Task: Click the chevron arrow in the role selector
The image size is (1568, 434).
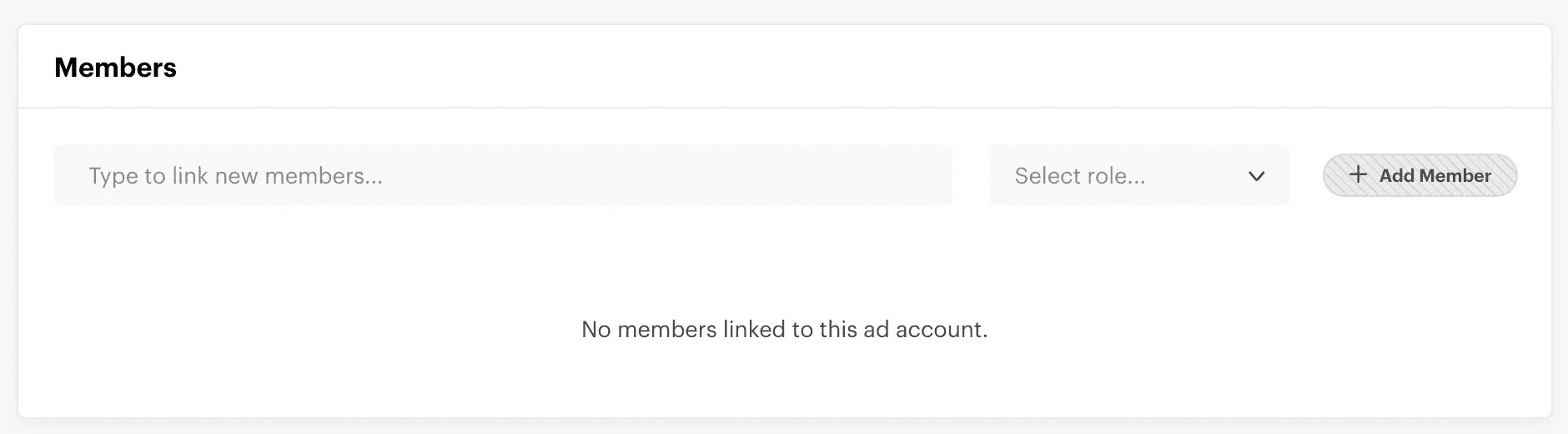Action: point(1256,176)
